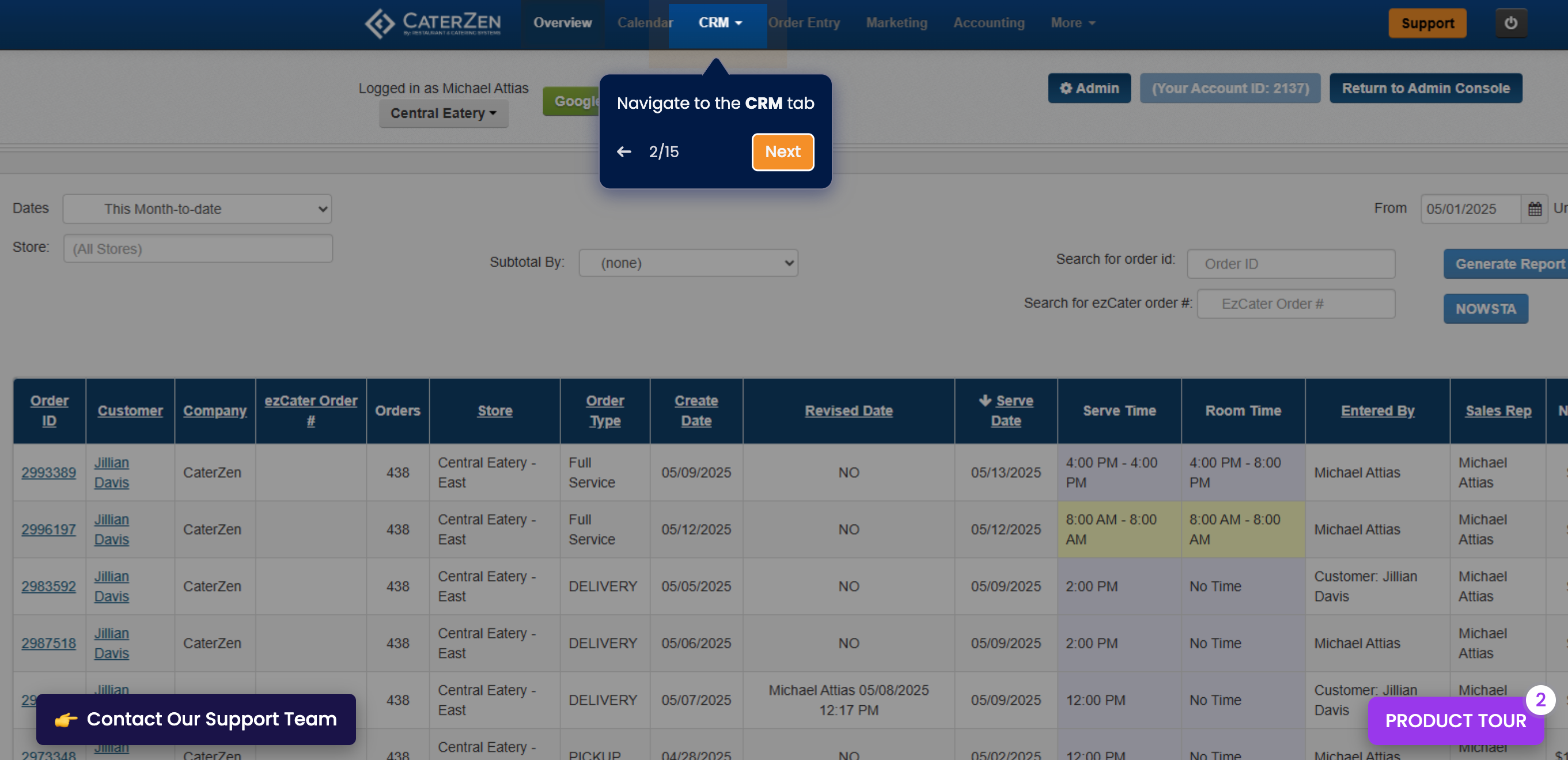Expand the Dates This Month-to-date dropdown
Image resolution: width=1568 pixels, height=760 pixels.
tap(197, 210)
